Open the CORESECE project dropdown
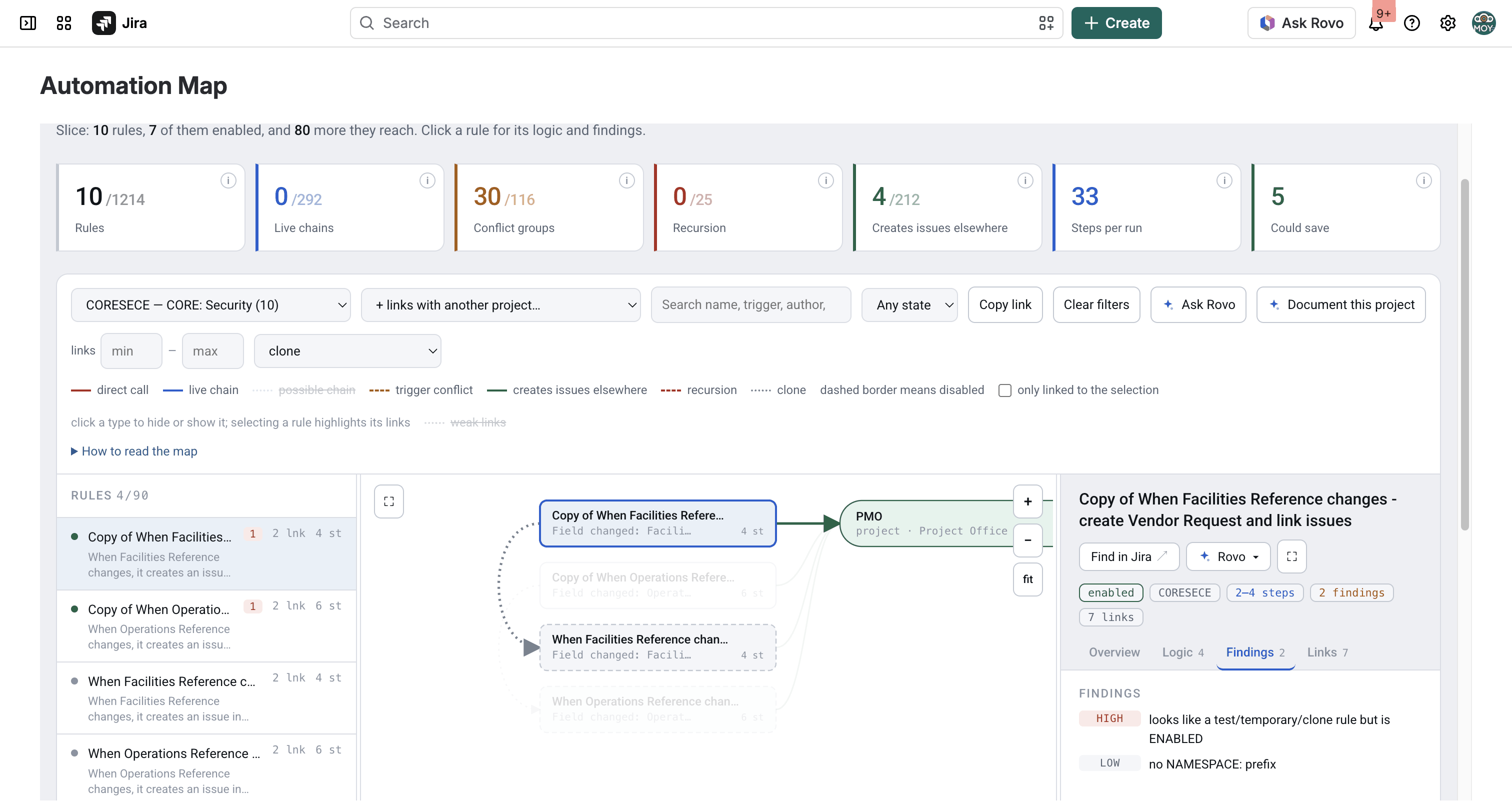Screen dimensions: 1512x803 210,304
